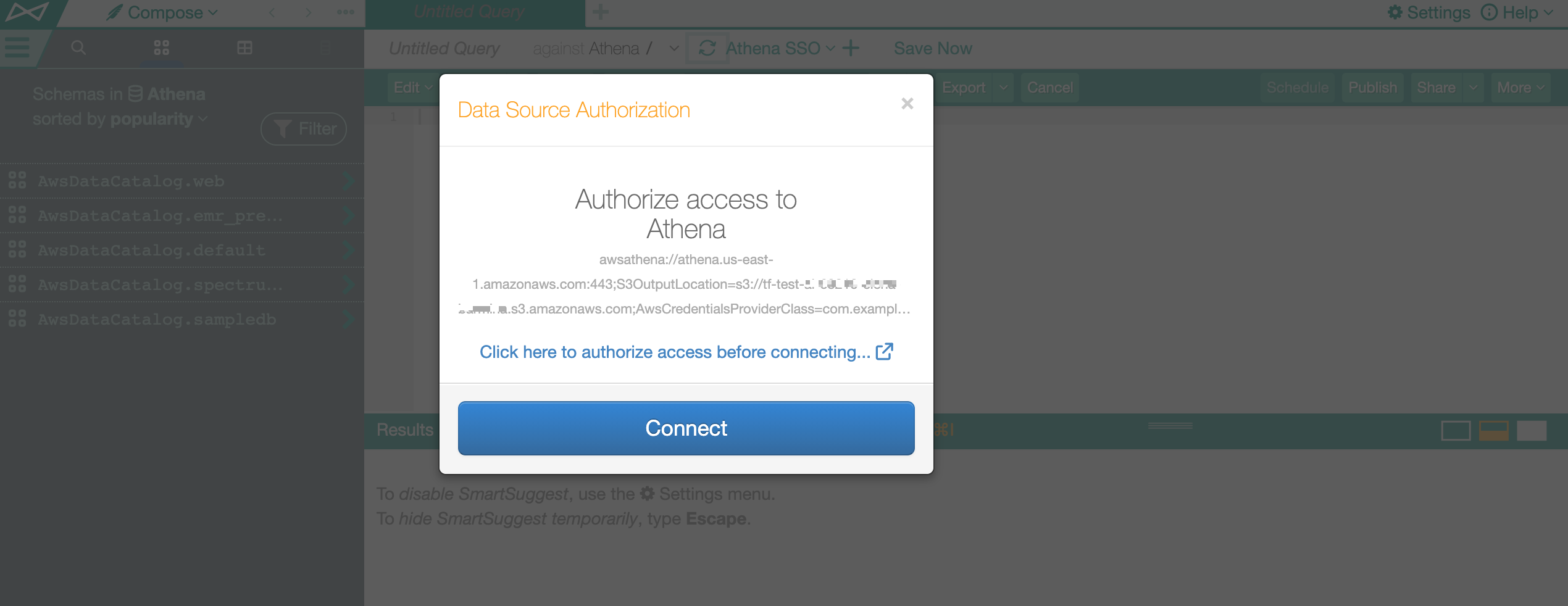1568x606 pixels.
Task: Click the Publish button
Action: [x=1372, y=88]
